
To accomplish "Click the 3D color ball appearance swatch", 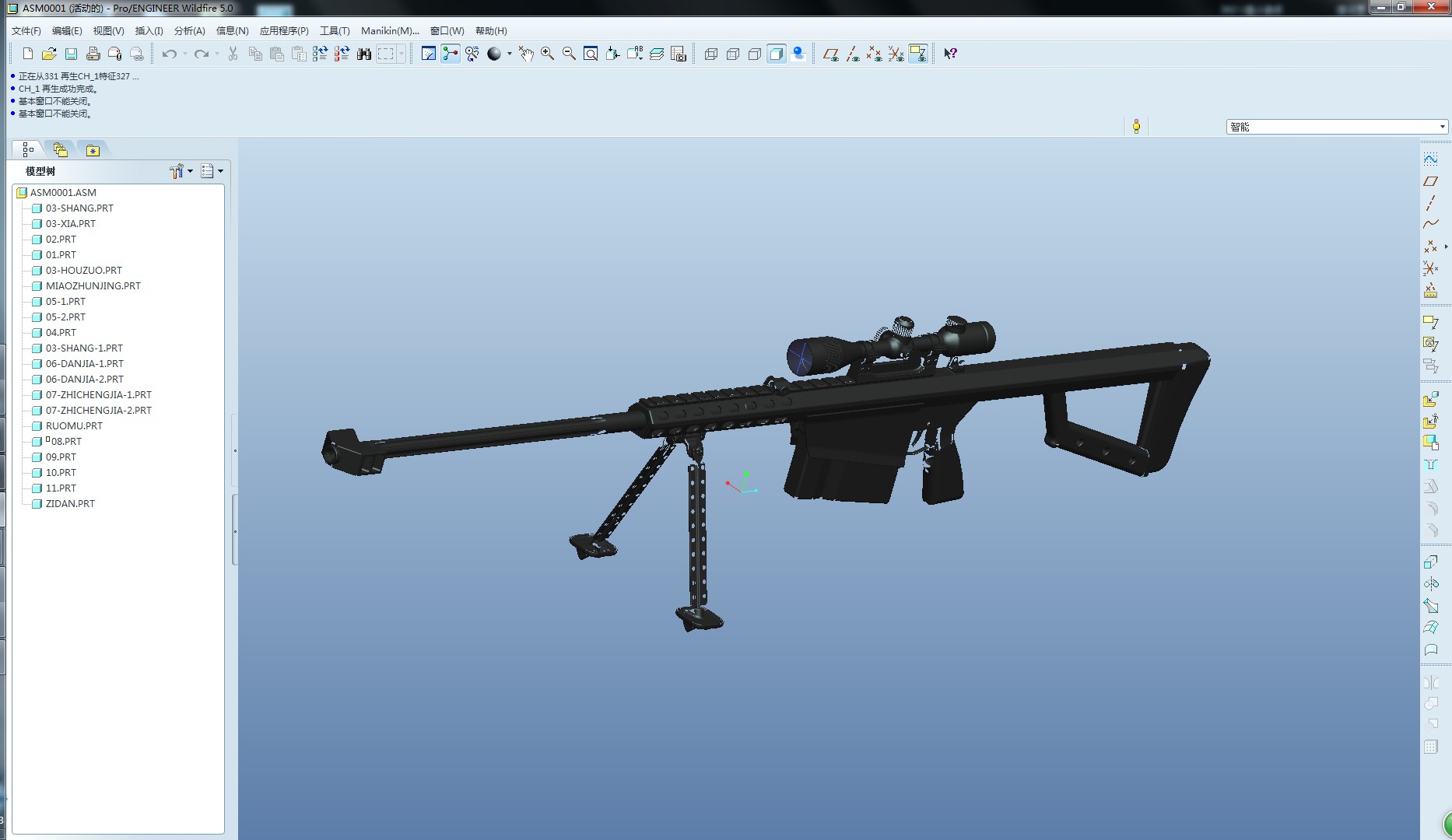I will click(495, 54).
